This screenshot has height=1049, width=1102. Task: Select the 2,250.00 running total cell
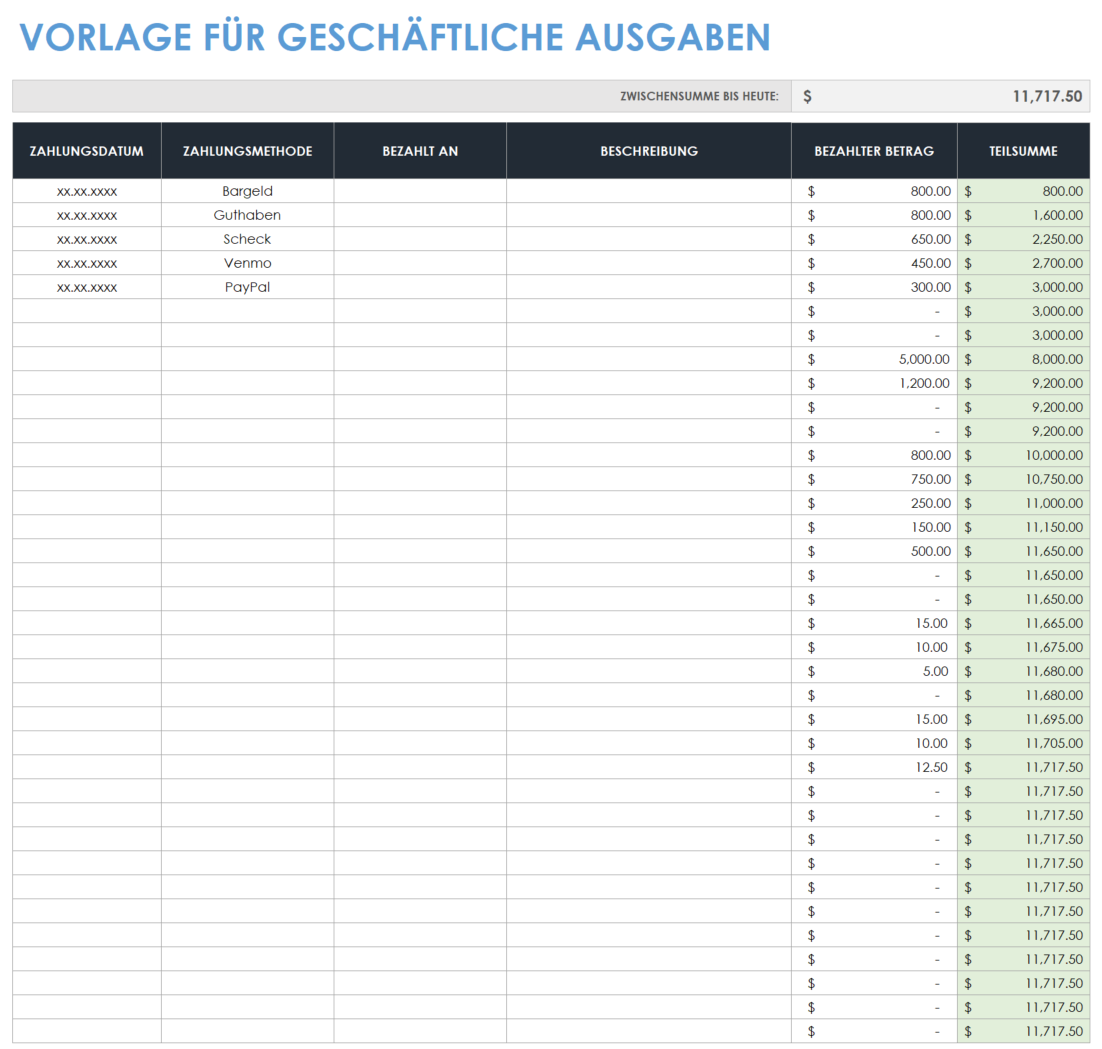[x=1023, y=239]
